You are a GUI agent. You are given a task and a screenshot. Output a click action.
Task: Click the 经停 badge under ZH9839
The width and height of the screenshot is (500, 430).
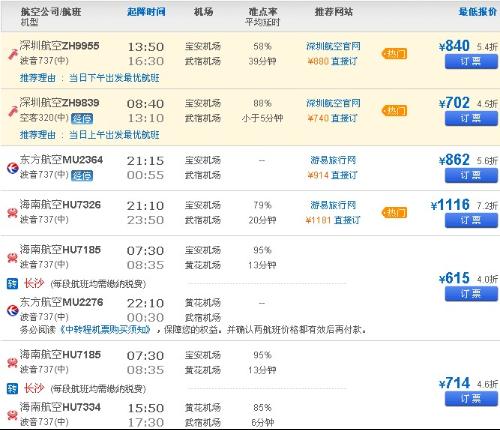point(82,118)
